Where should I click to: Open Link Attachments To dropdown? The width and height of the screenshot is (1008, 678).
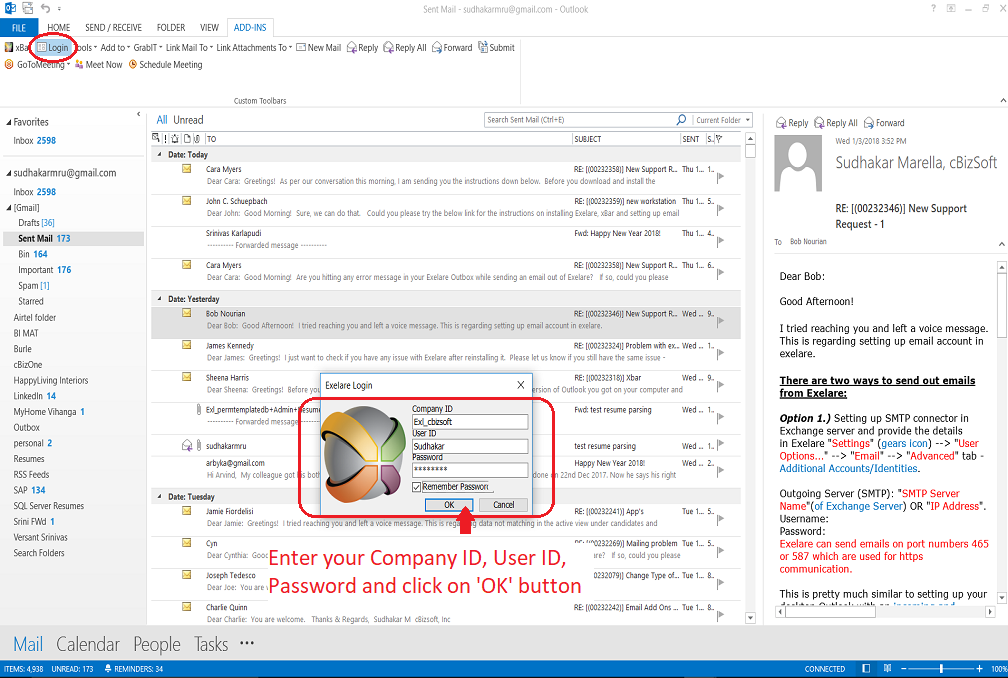[x=254, y=48]
